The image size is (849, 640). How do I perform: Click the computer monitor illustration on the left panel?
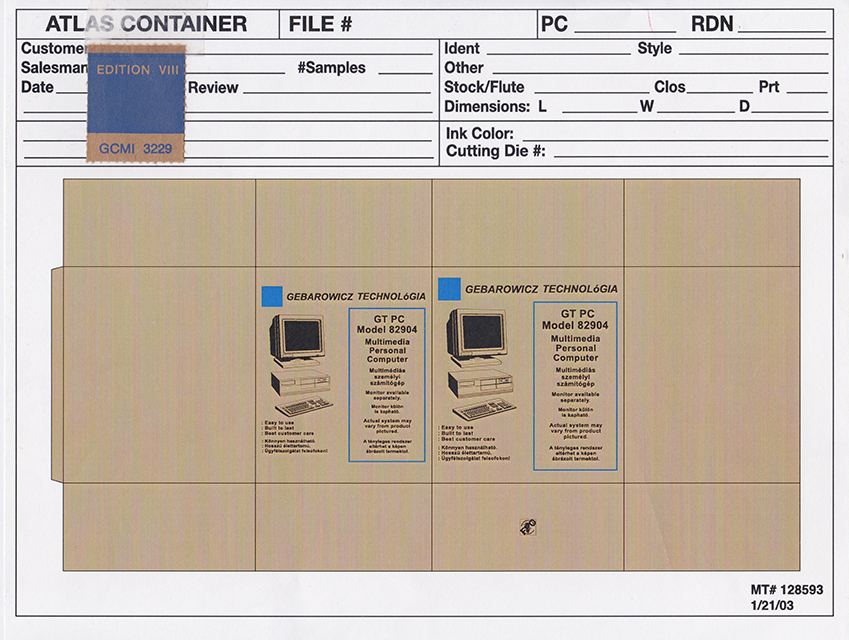(298, 339)
